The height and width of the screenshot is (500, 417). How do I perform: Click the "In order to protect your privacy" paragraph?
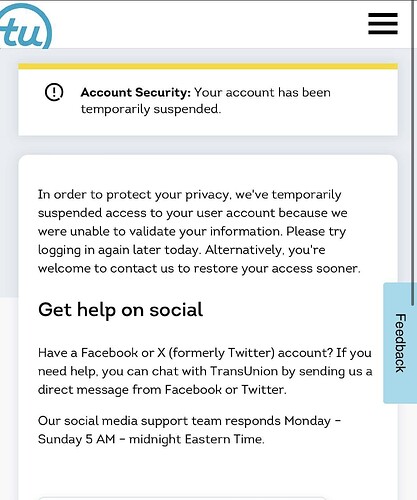click(199, 231)
